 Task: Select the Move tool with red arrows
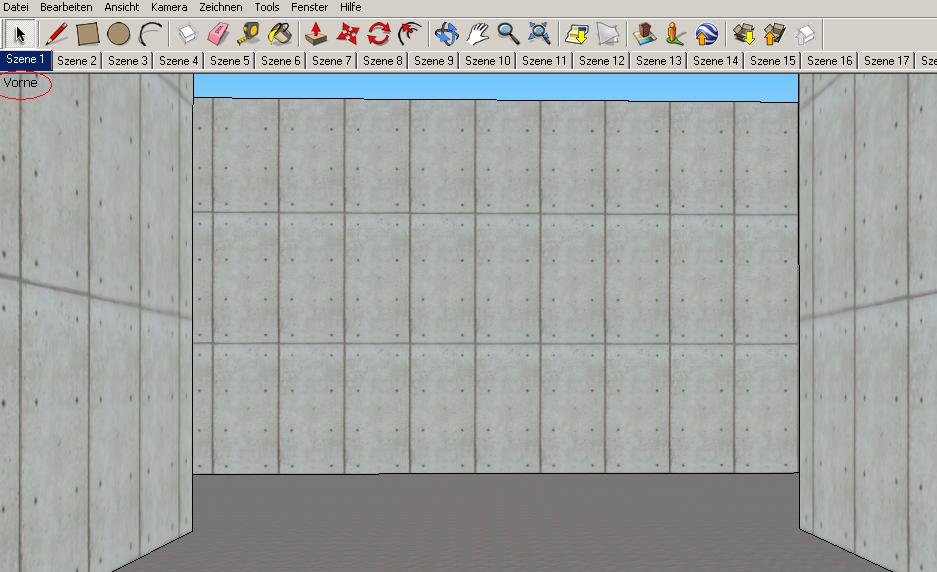pyautogui.click(x=348, y=35)
